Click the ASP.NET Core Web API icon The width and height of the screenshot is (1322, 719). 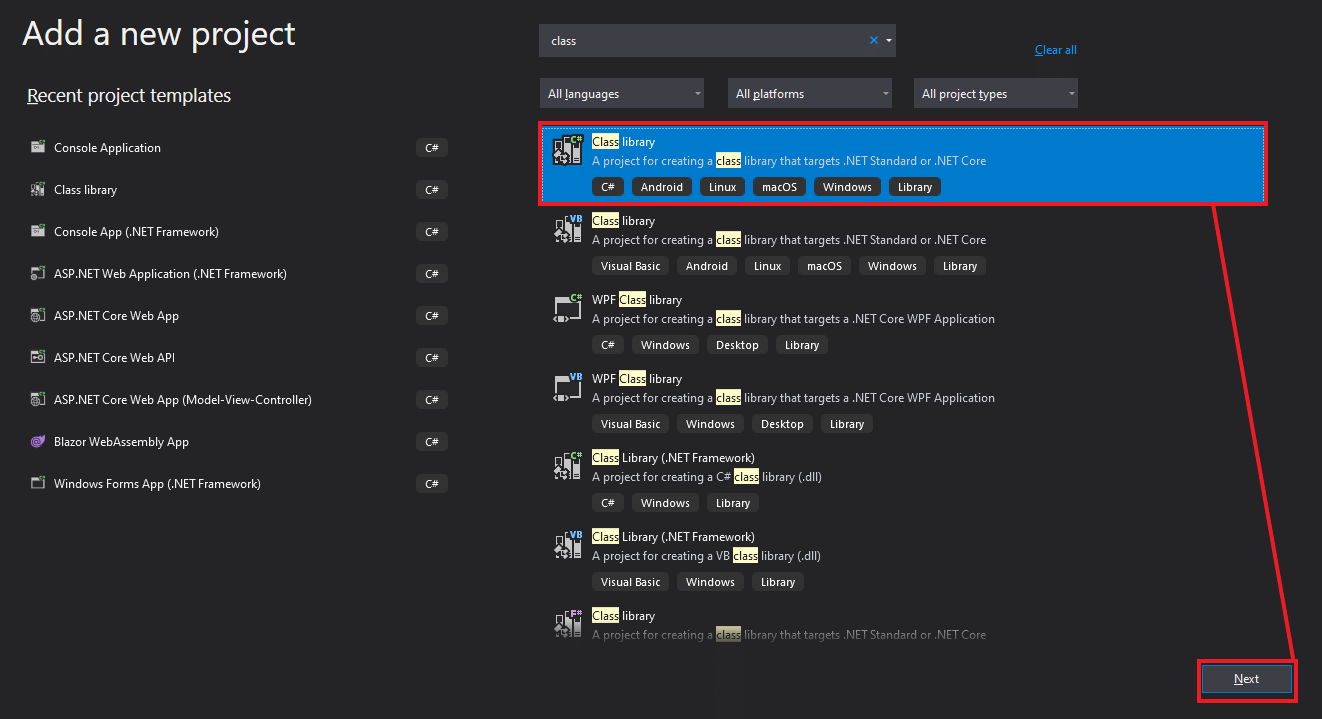point(38,357)
